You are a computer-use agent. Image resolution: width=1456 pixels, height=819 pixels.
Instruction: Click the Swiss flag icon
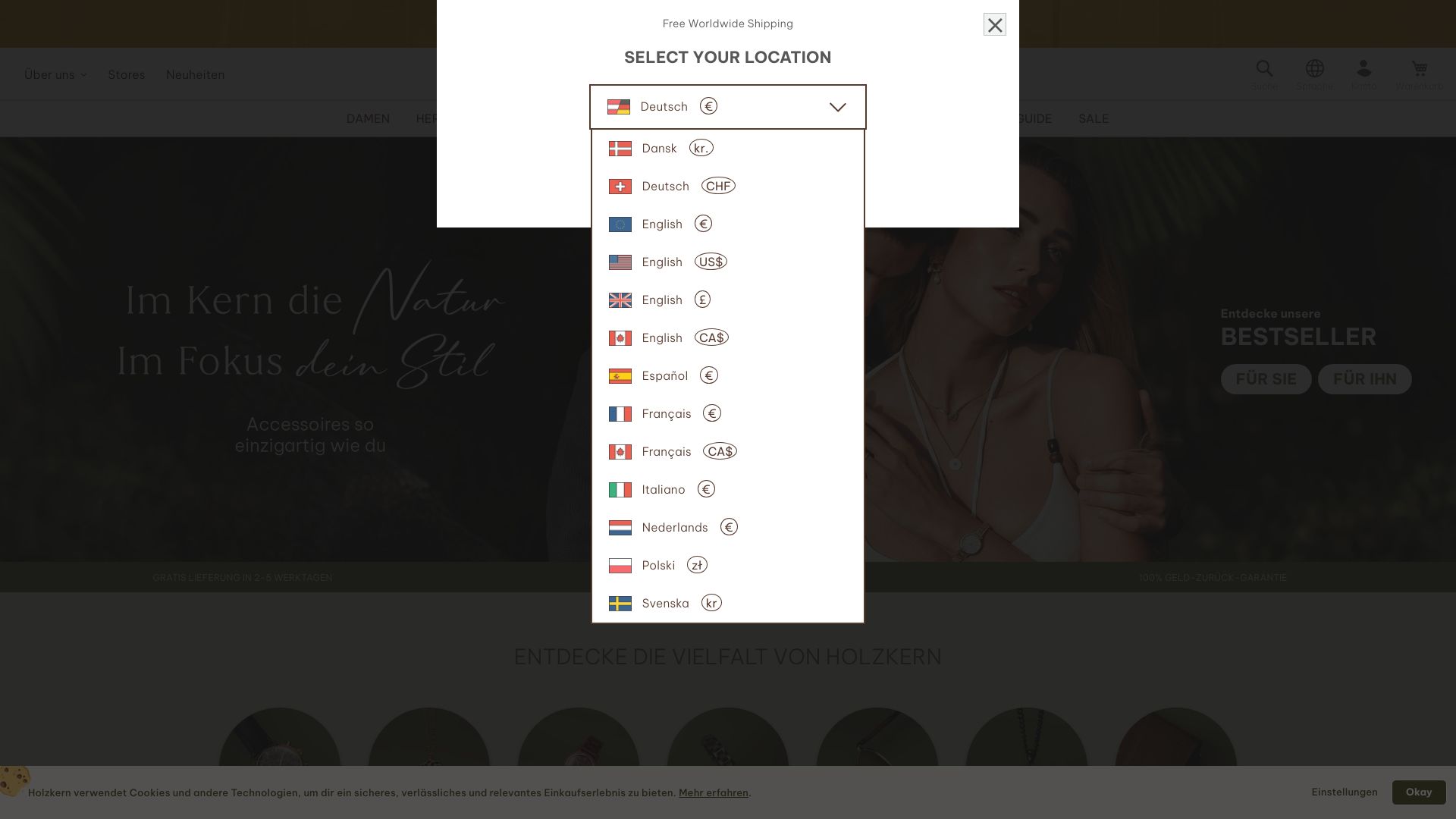620,187
